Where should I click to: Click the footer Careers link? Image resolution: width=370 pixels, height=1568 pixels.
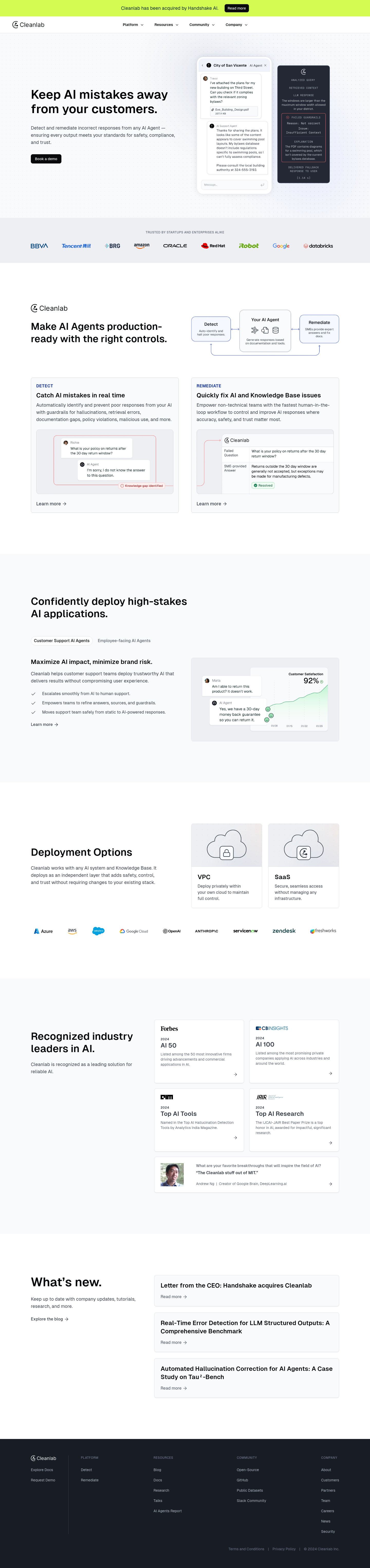pyautogui.click(x=327, y=1511)
